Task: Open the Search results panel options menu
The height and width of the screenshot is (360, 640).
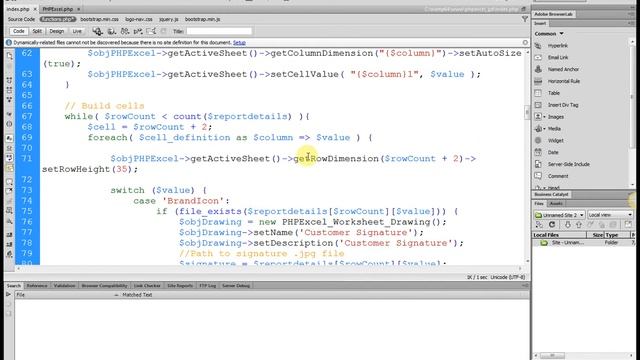Action: 525,285
